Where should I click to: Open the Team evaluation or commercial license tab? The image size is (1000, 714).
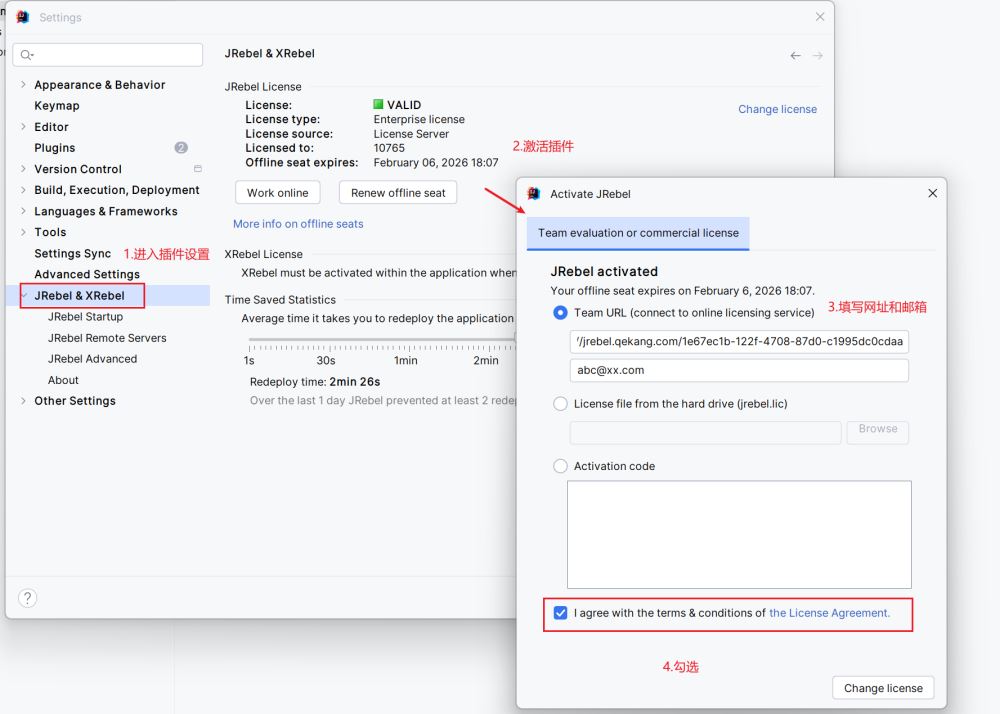tap(638, 233)
